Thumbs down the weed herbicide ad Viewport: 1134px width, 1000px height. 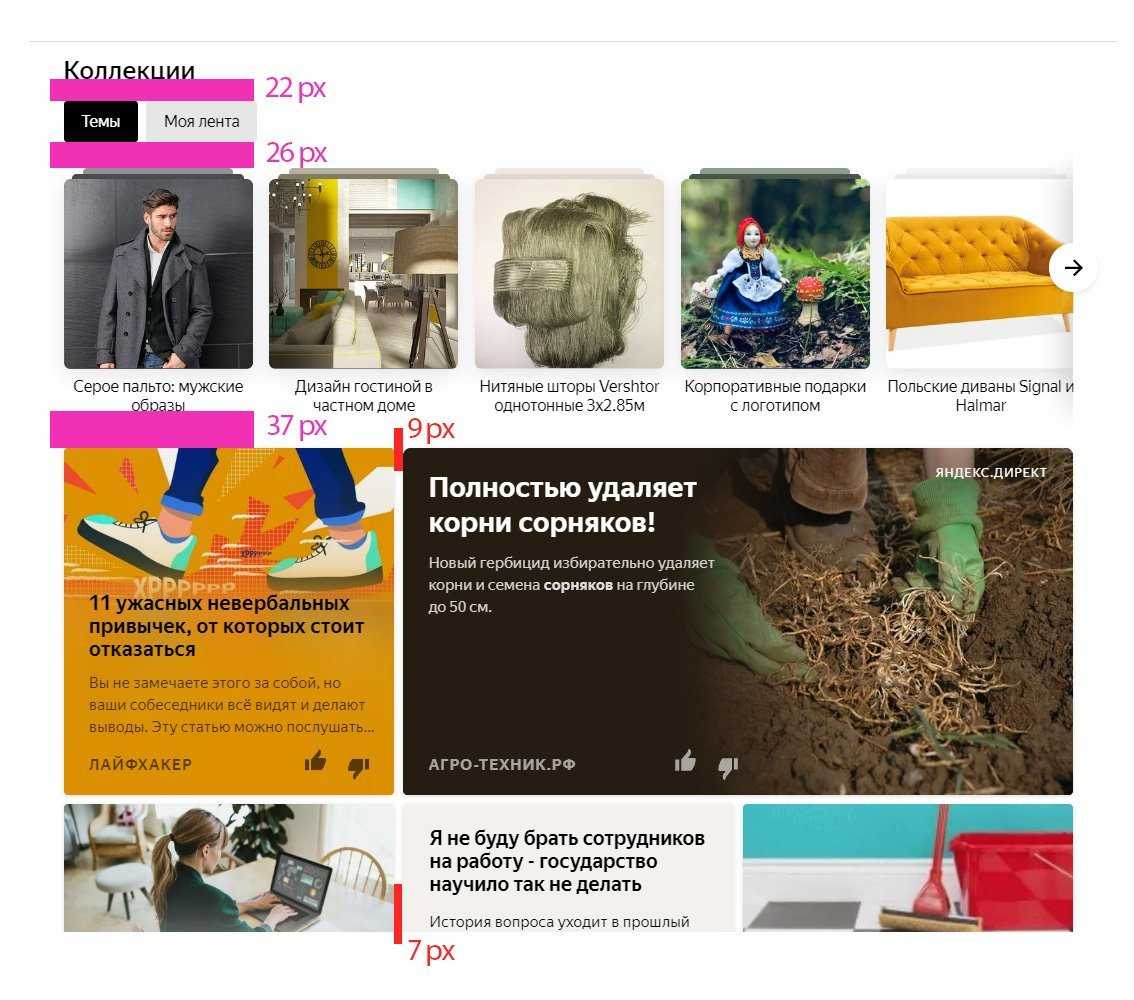pyautogui.click(x=728, y=766)
